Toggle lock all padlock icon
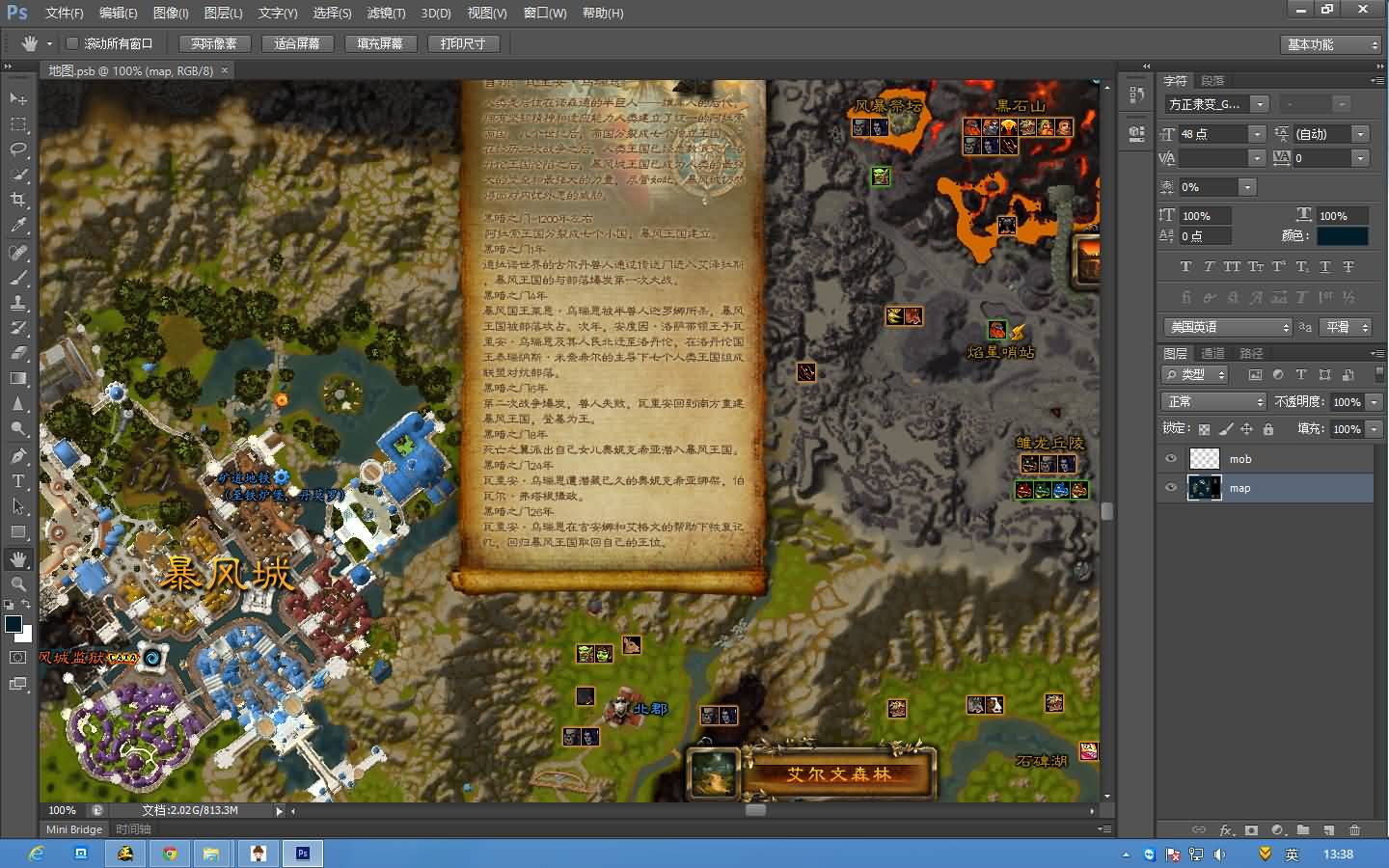Viewport: 1389px width, 868px height. coord(1268,429)
